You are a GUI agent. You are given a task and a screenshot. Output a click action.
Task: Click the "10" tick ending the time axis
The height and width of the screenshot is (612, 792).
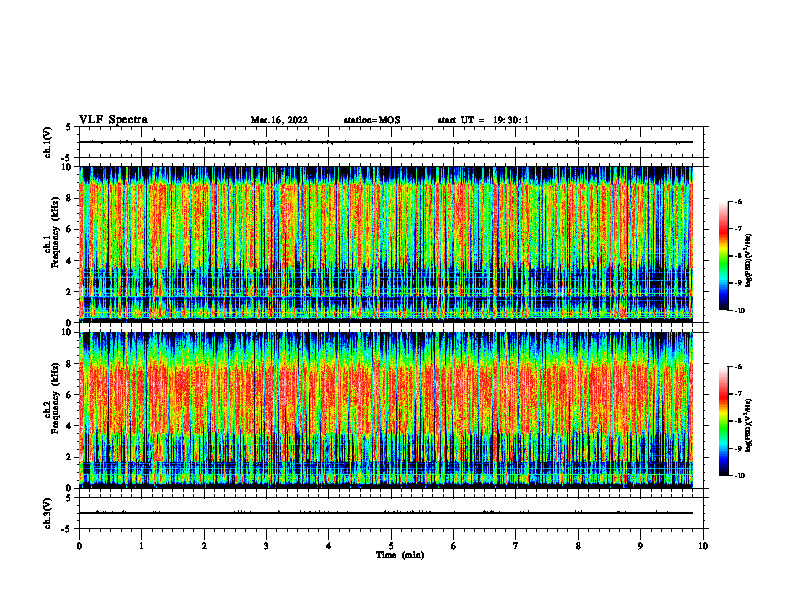(703, 546)
